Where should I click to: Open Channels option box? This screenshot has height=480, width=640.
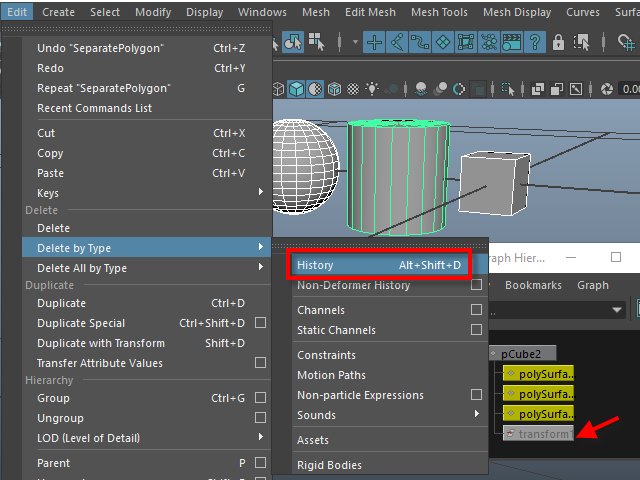pos(476,309)
